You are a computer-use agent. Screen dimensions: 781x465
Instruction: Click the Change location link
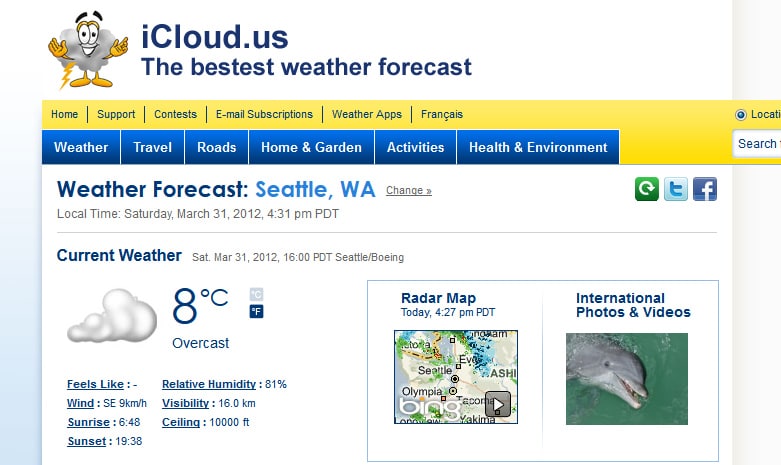tap(408, 191)
